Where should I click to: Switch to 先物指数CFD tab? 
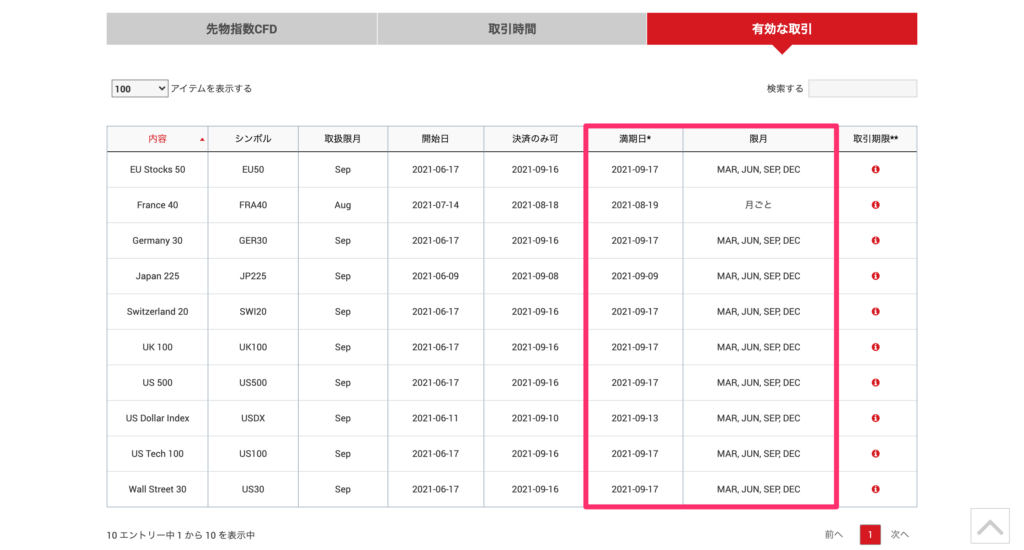point(242,29)
